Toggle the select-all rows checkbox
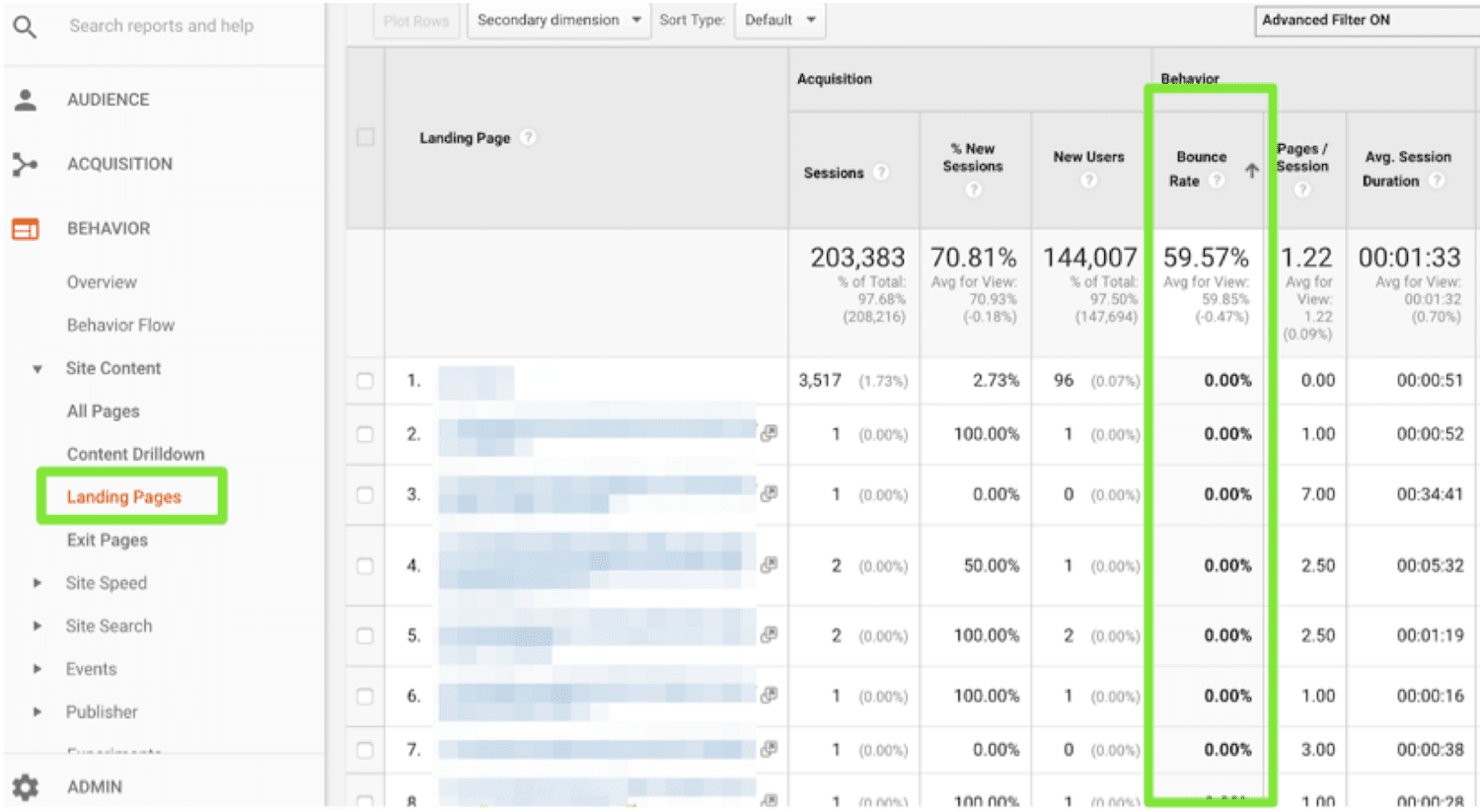The image size is (1480, 812). click(365, 138)
